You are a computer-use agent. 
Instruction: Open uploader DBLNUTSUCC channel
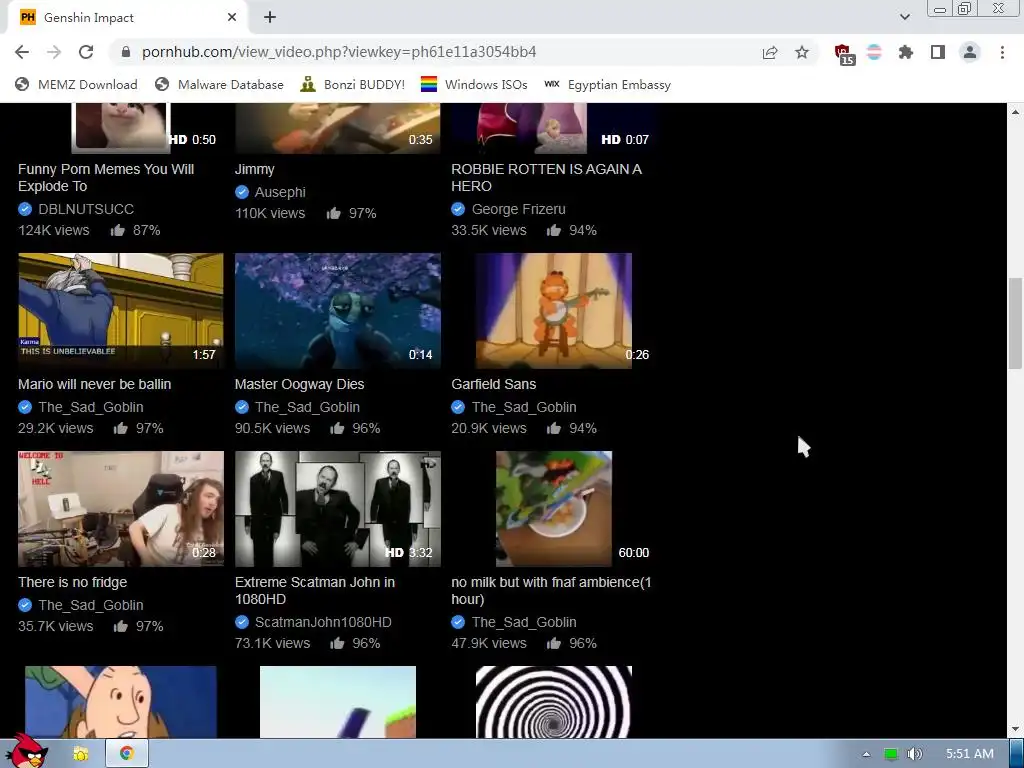(x=86, y=209)
